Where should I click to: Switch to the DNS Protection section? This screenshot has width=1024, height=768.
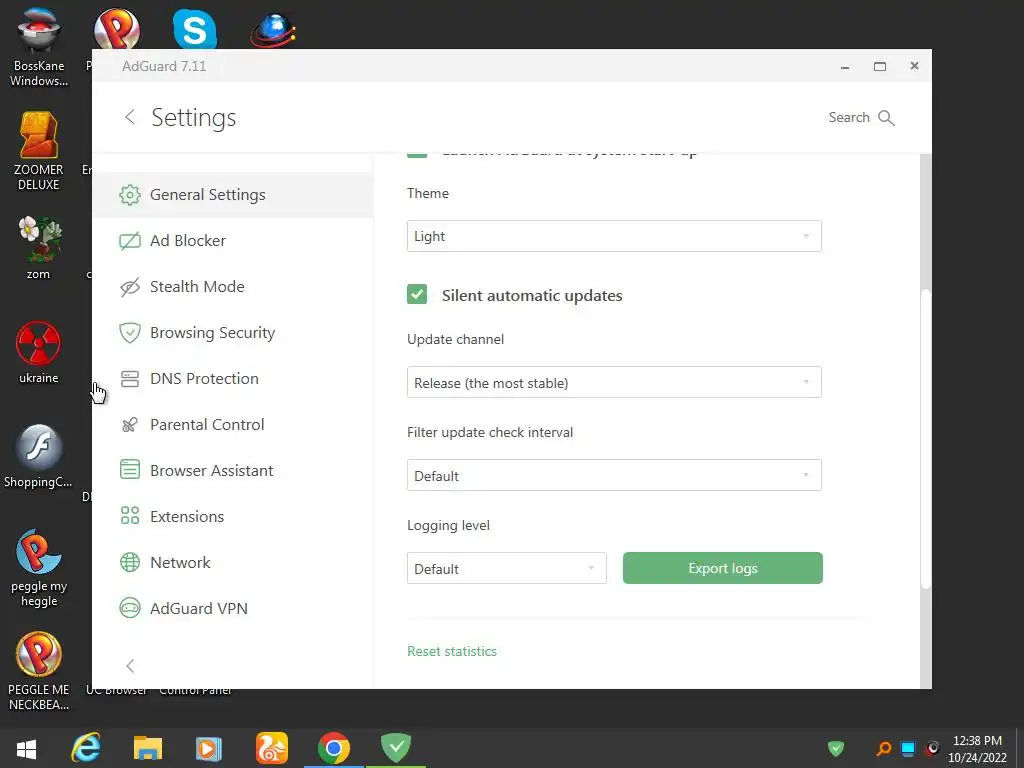coord(232,379)
